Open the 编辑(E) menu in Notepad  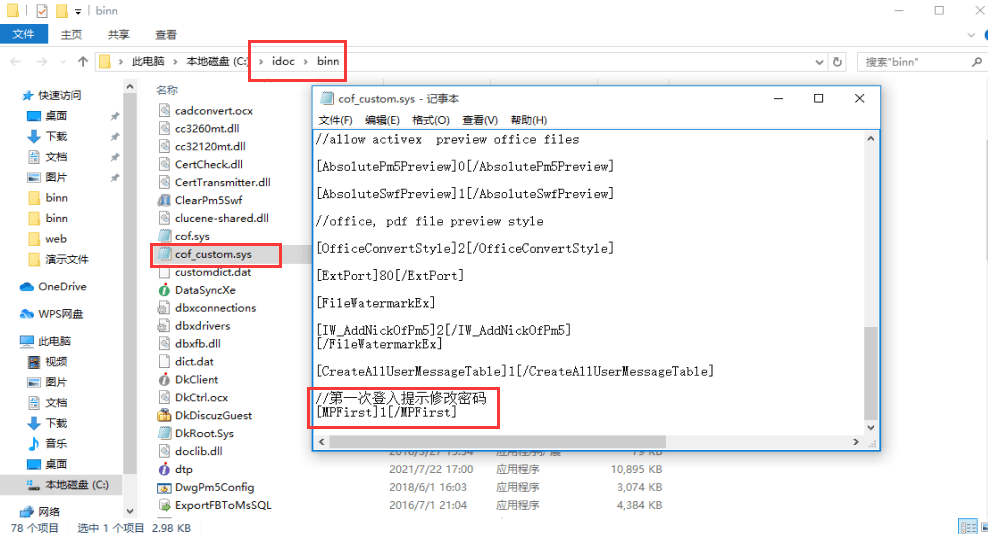click(381, 120)
